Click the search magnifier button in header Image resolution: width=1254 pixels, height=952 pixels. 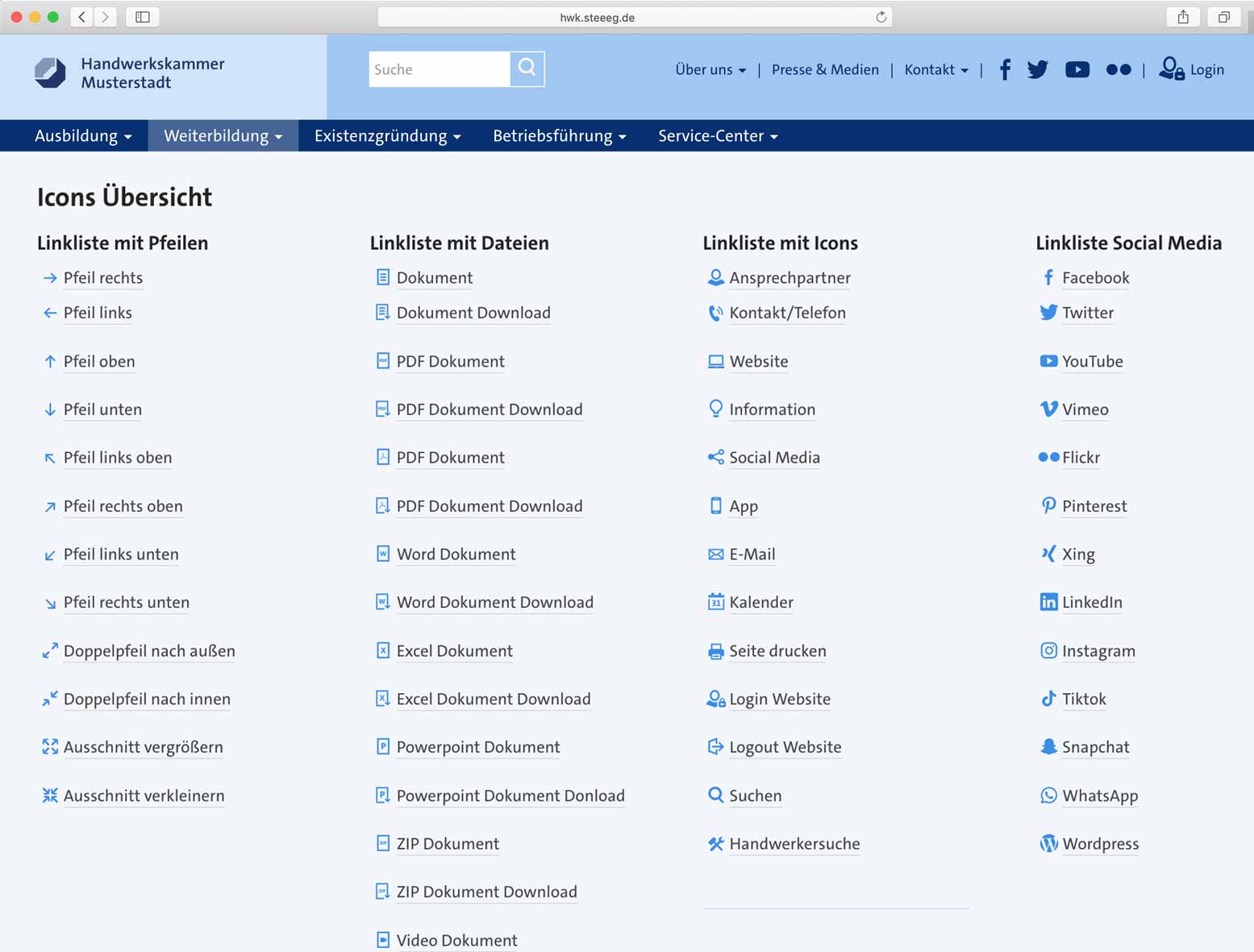pos(527,69)
